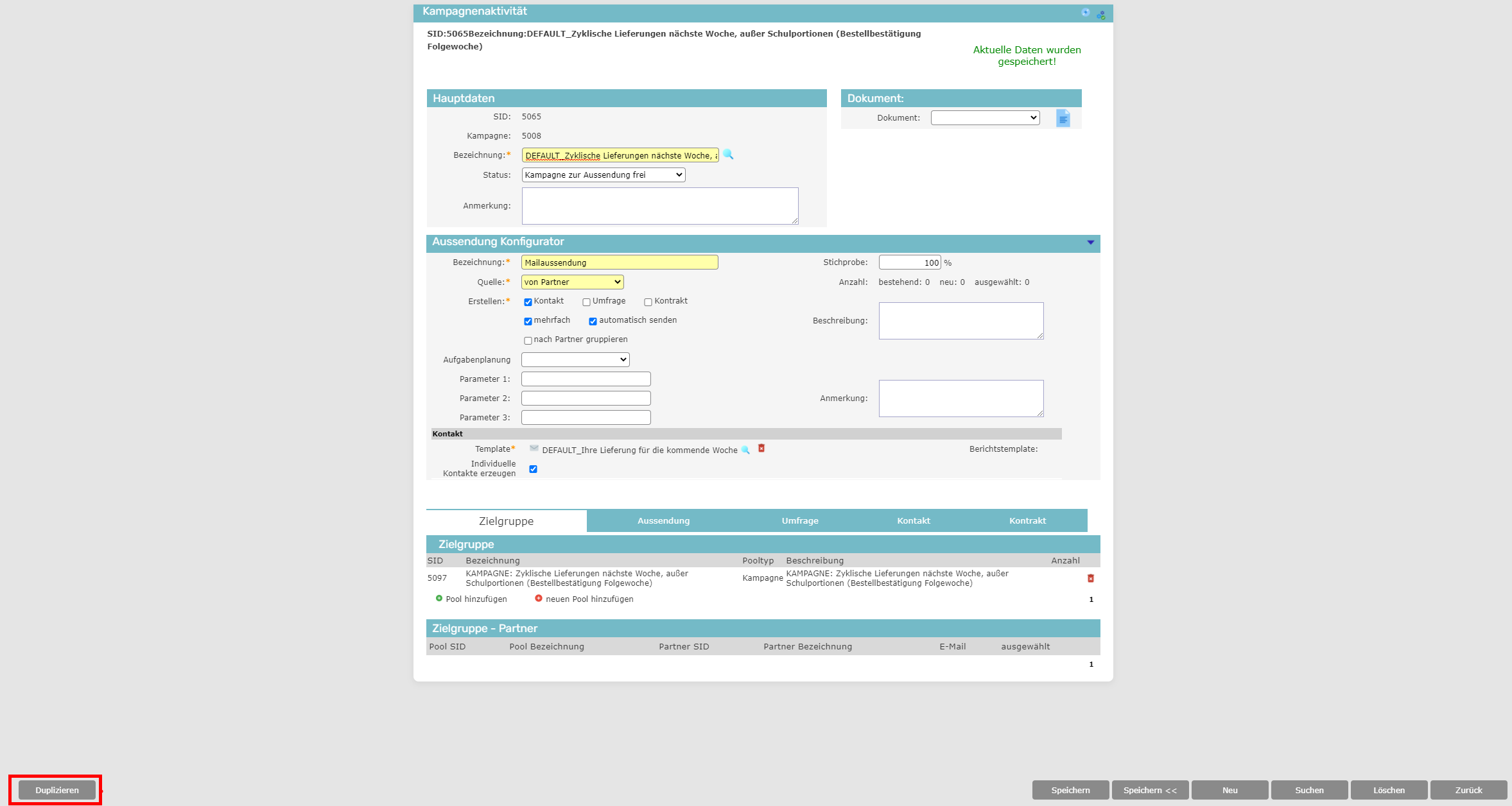Click magnifier icon next to Hauptdaten Bezeichnung
This screenshot has height=806, width=1512.
(x=728, y=155)
